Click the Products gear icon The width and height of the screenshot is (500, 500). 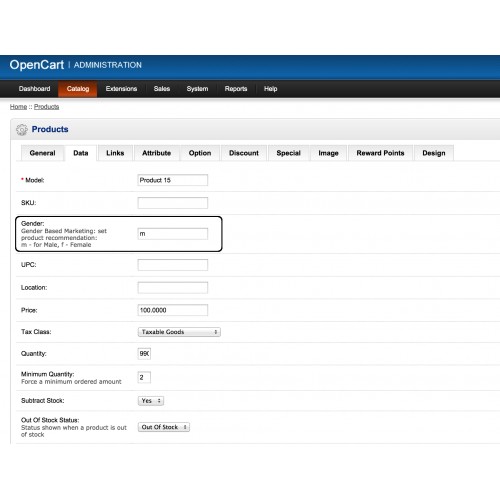(22, 130)
